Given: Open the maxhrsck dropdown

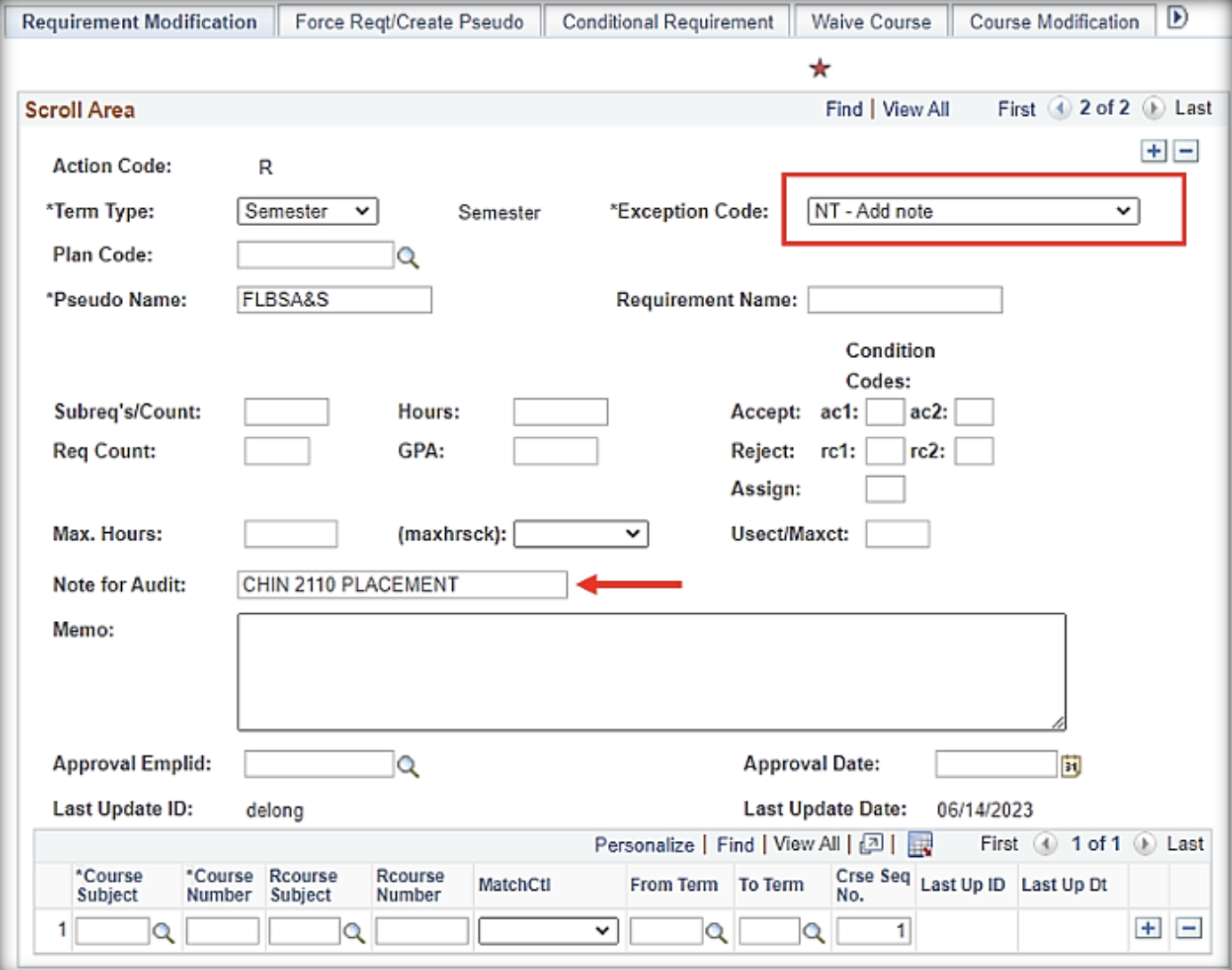Looking at the screenshot, I should pyautogui.click(x=580, y=534).
